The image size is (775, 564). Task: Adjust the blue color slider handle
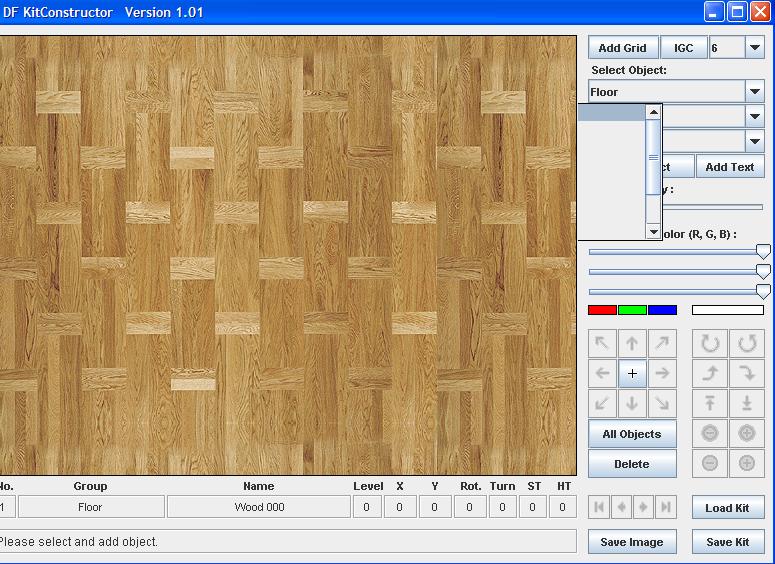point(763,291)
